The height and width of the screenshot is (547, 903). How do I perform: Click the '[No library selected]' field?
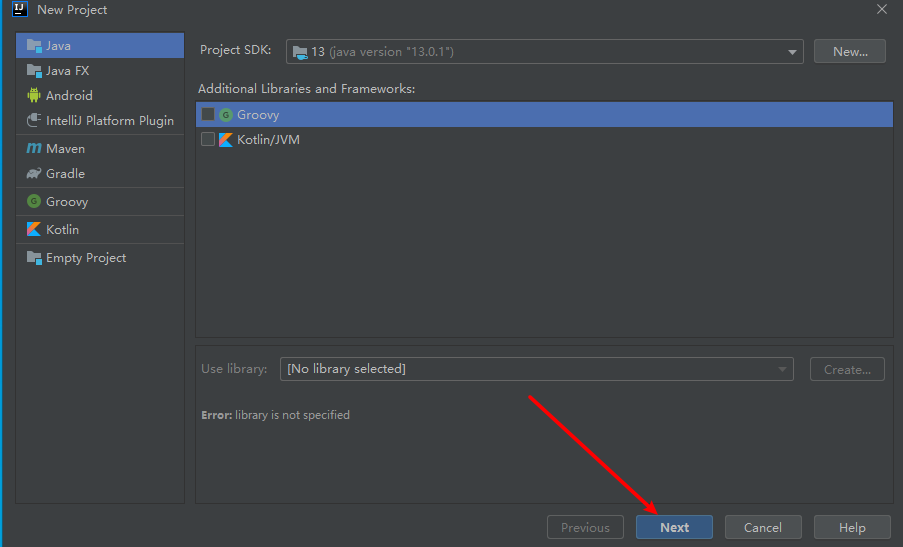pos(537,369)
